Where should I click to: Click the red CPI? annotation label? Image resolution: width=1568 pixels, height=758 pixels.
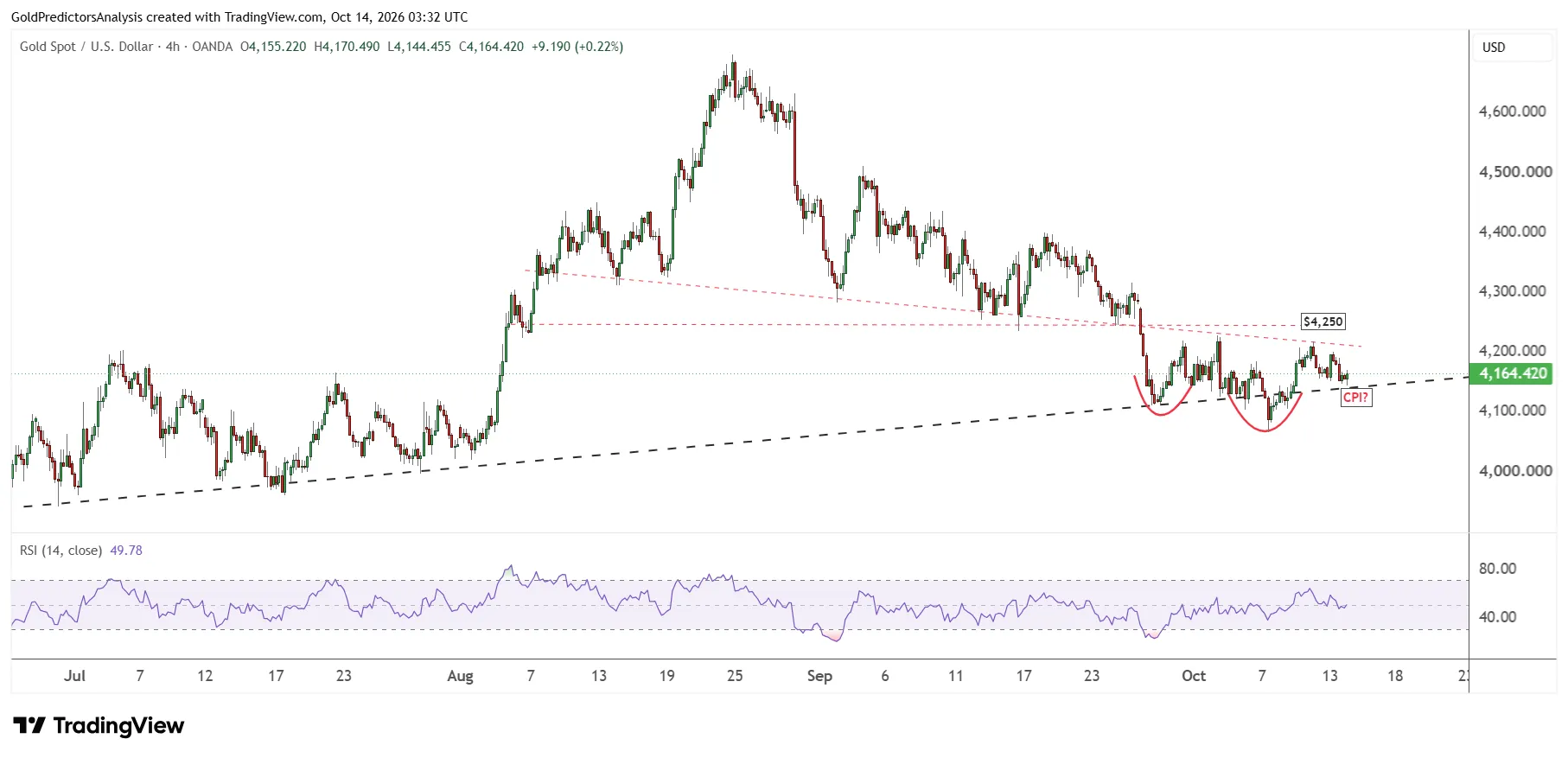(1355, 398)
